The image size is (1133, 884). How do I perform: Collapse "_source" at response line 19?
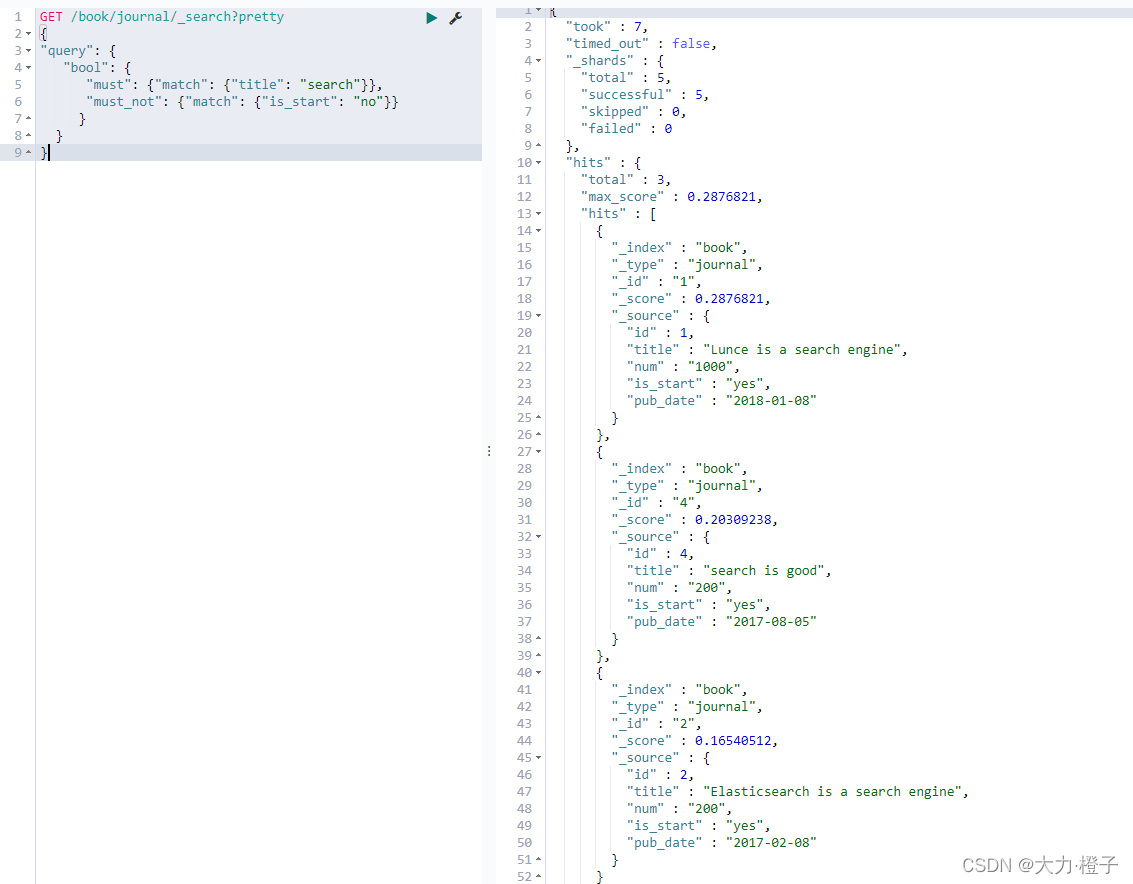[538, 316]
